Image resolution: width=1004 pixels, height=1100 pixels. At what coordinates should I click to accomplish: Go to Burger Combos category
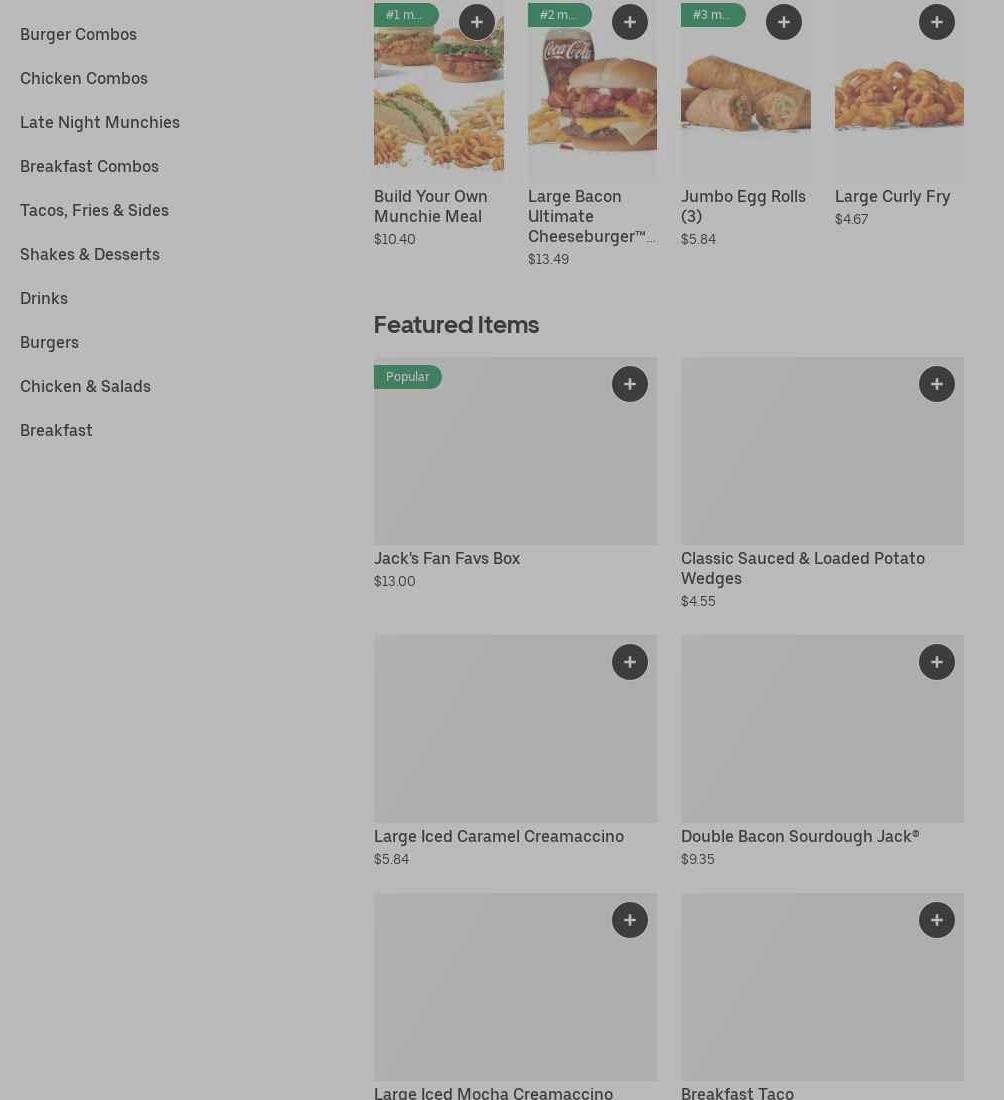click(78, 34)
